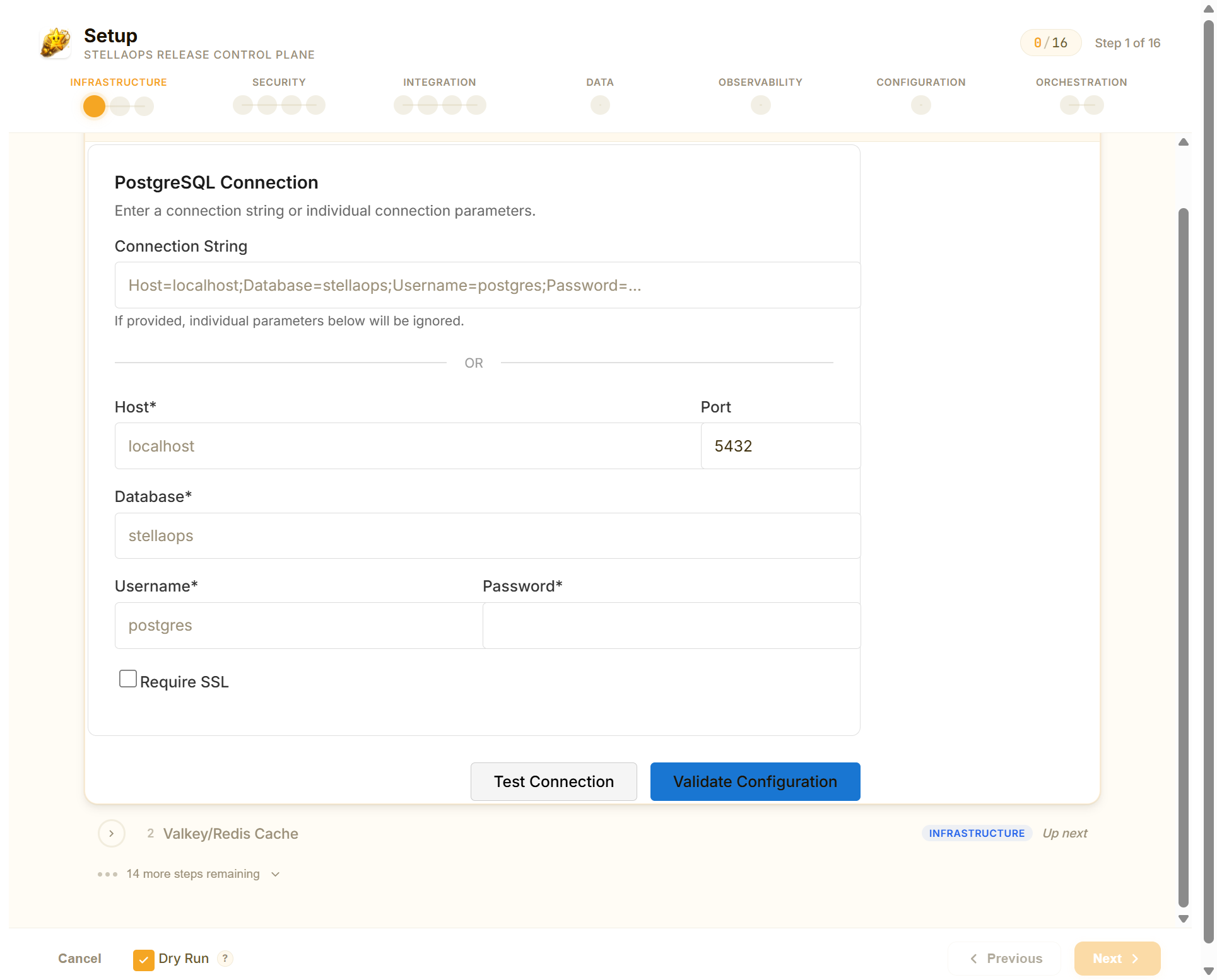Click the Data phase step dot

pos(599,105)
